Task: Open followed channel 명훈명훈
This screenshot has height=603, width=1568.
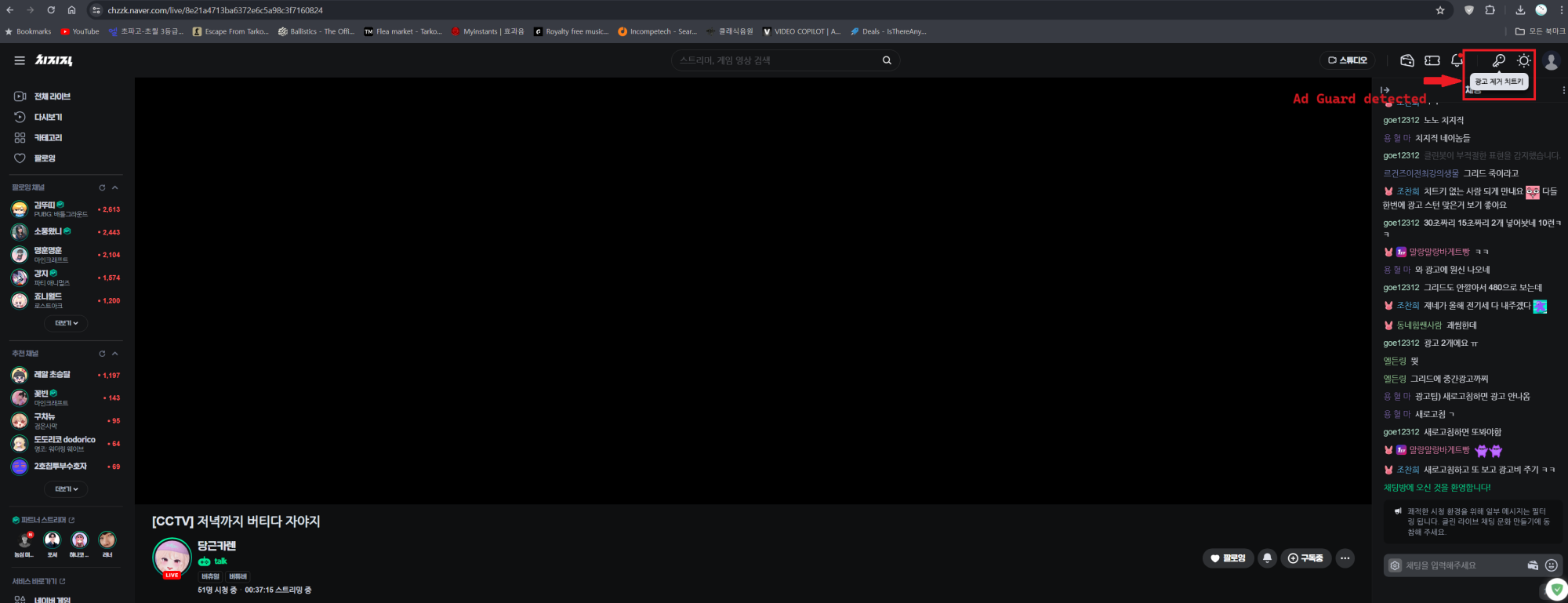Action: 66,255
